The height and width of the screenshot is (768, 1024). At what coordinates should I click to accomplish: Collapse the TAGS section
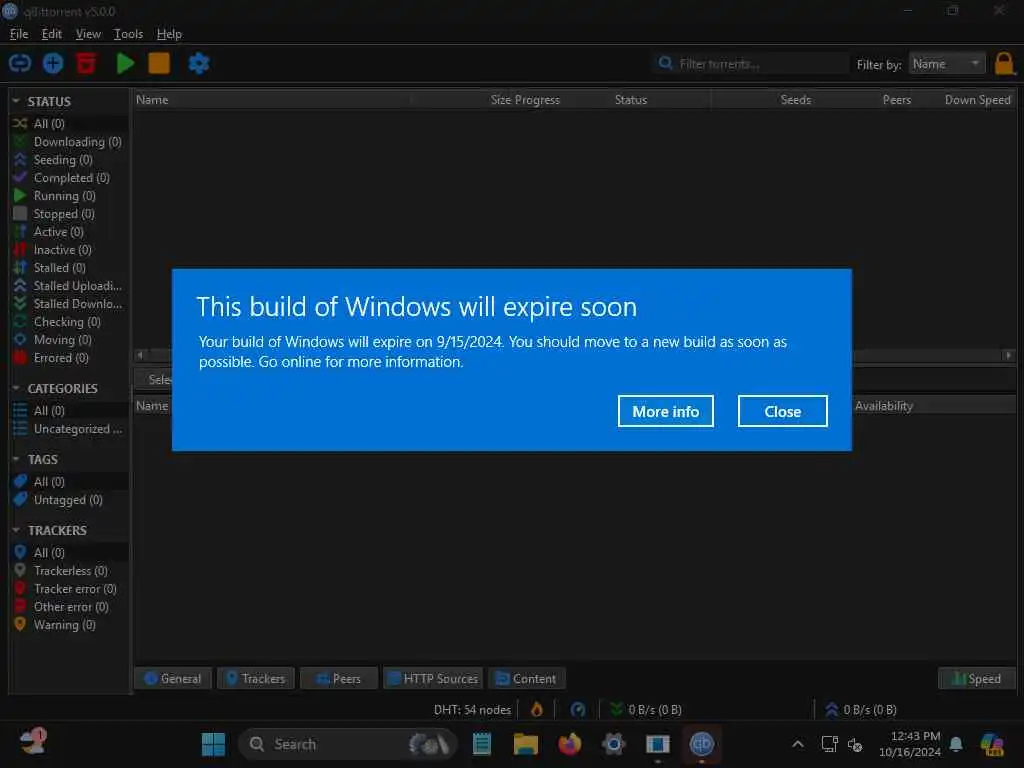pos(16,459)
